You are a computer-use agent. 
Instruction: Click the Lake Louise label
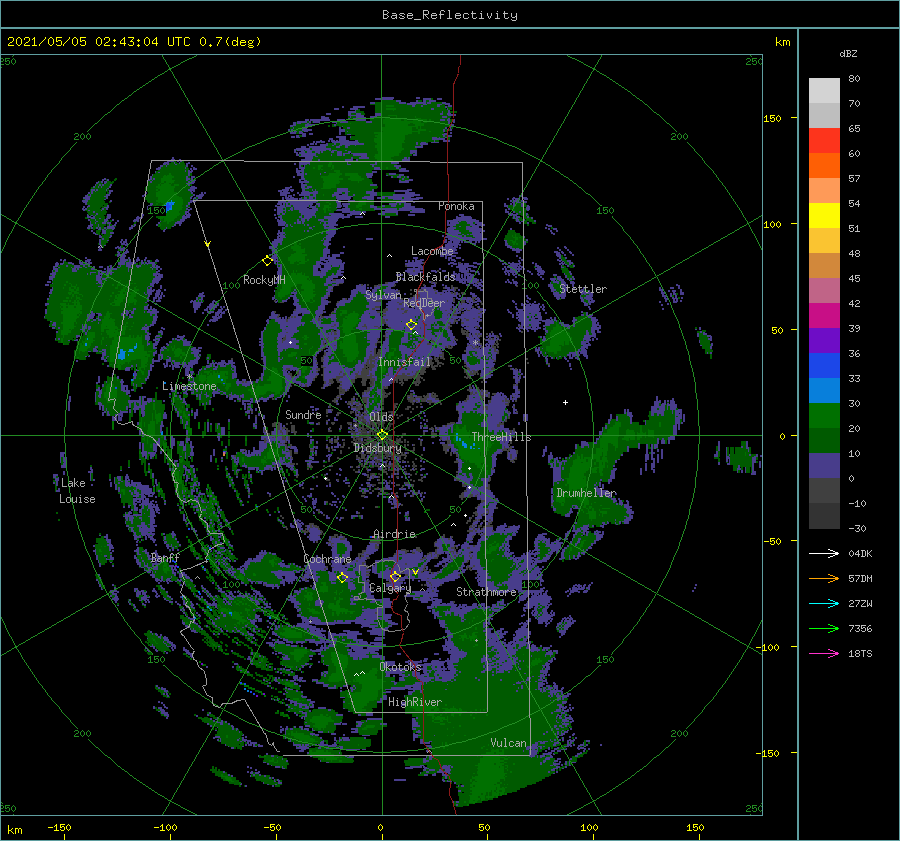[x=77, y=491]
